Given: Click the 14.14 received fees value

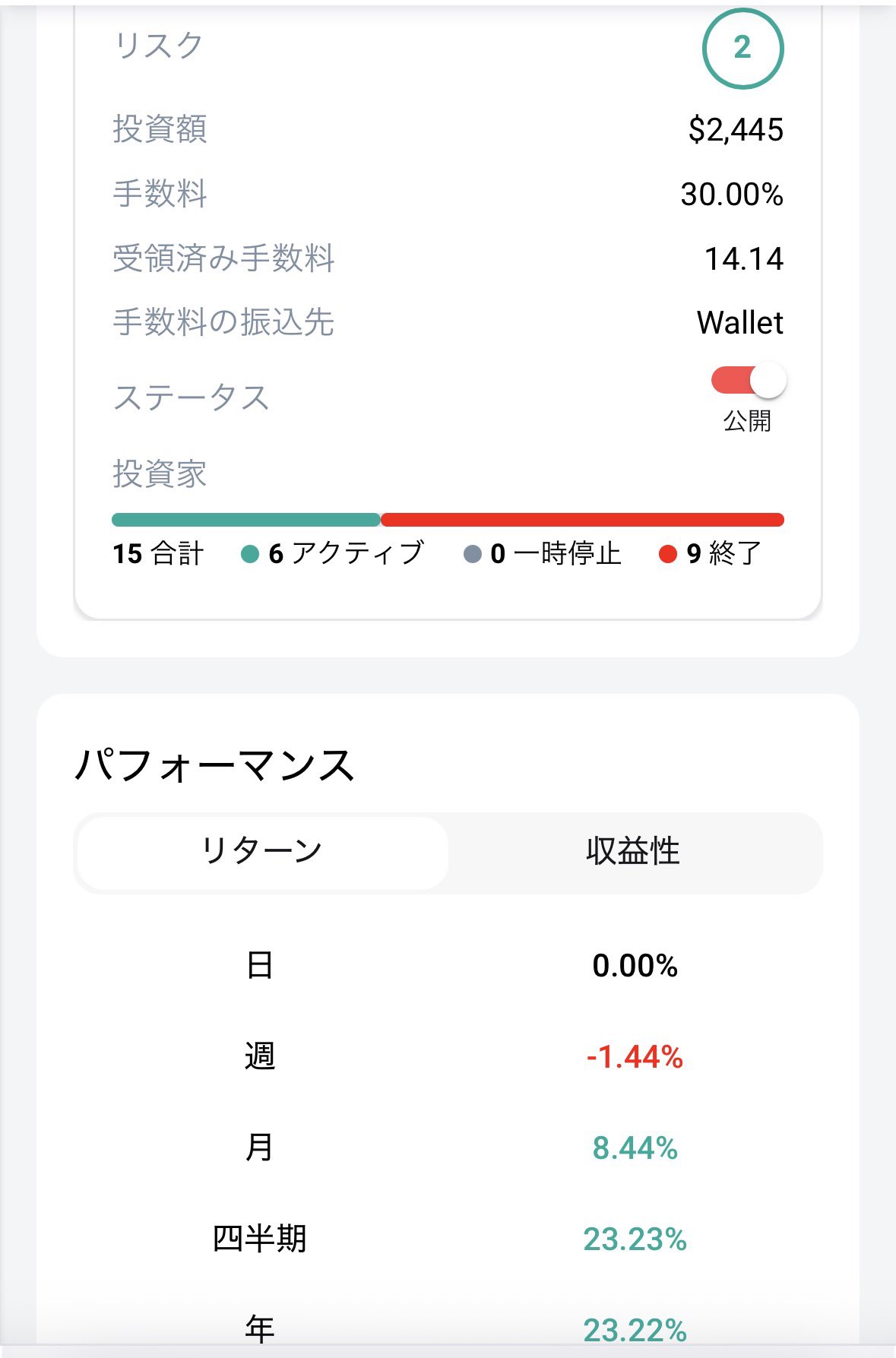Looking at the screenshot, I should click(x=744, y=259).
